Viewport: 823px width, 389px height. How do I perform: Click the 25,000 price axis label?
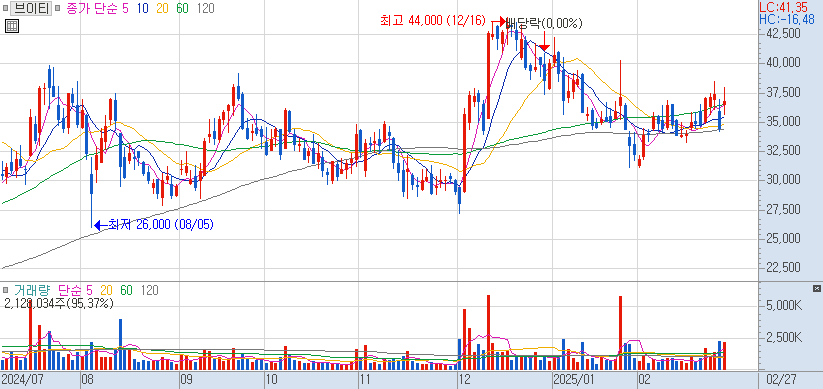pyautogui.click(x=784, y=239)
